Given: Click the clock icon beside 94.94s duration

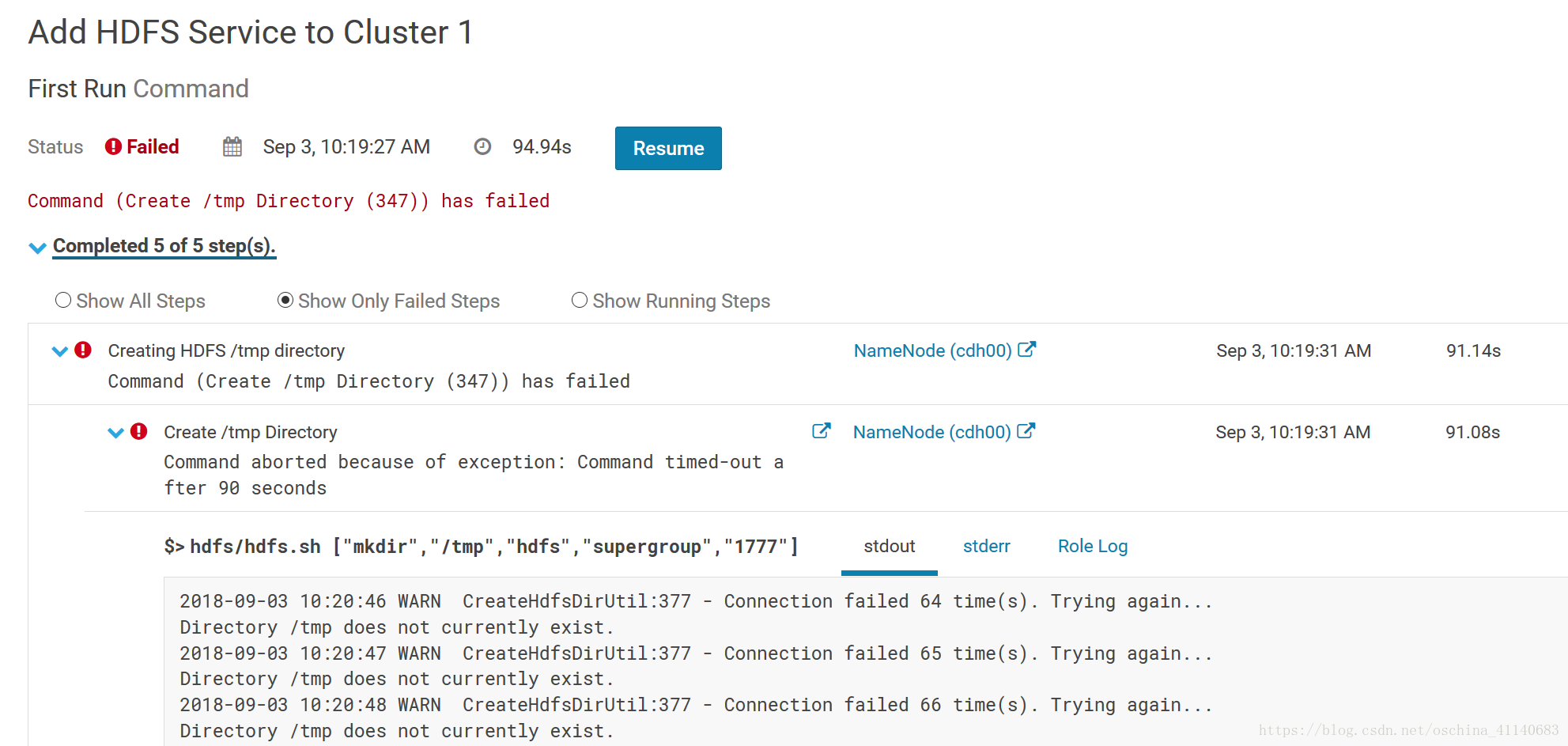Looking at the screenshot, I should 482,146.
